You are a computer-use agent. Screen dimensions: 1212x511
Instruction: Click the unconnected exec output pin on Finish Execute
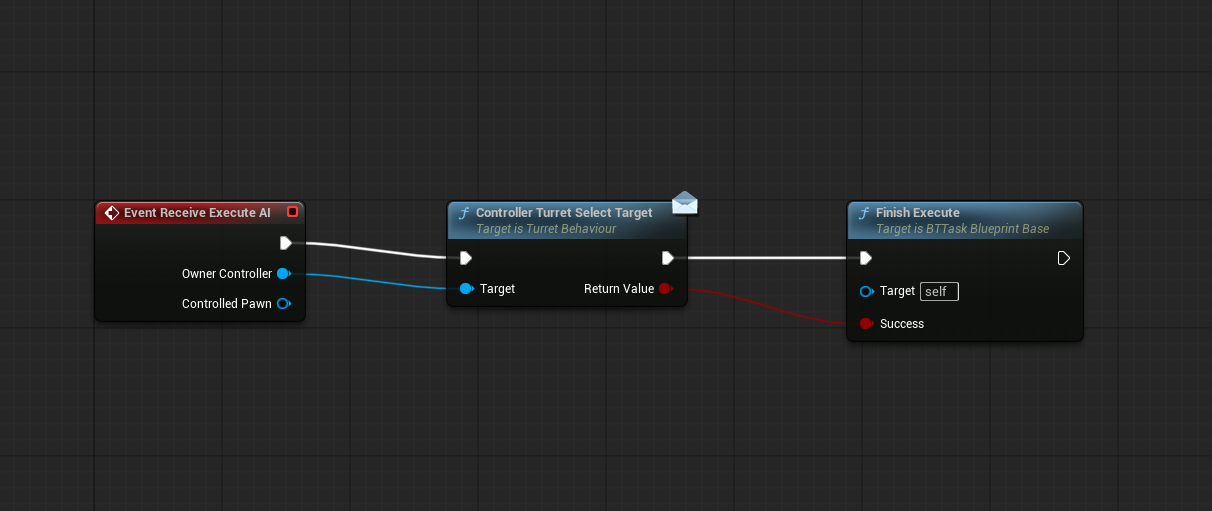point(1064,258)
